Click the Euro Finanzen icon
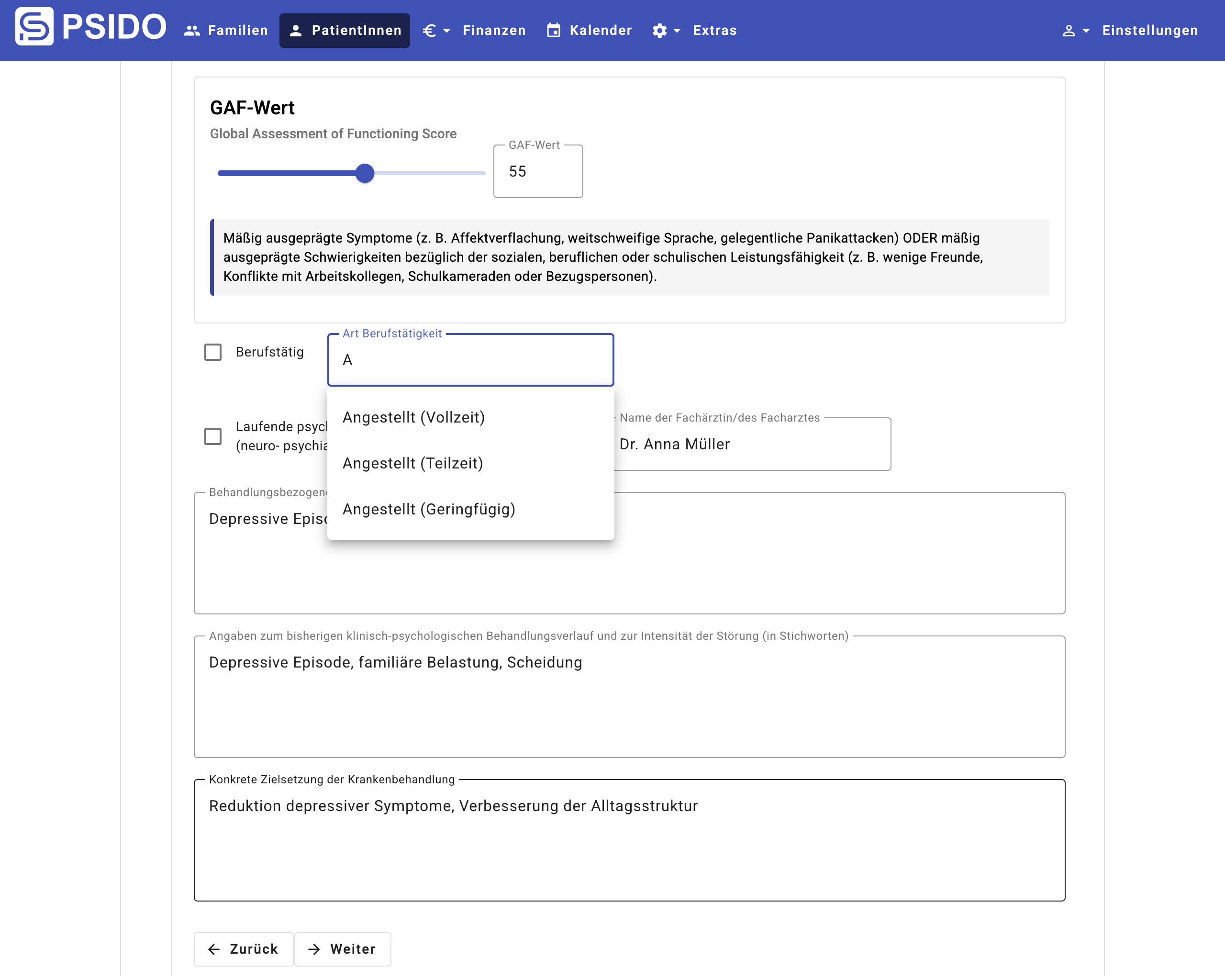Image resolution: width=1225 pixels, height=980 pixels. (x=430, y=31)
